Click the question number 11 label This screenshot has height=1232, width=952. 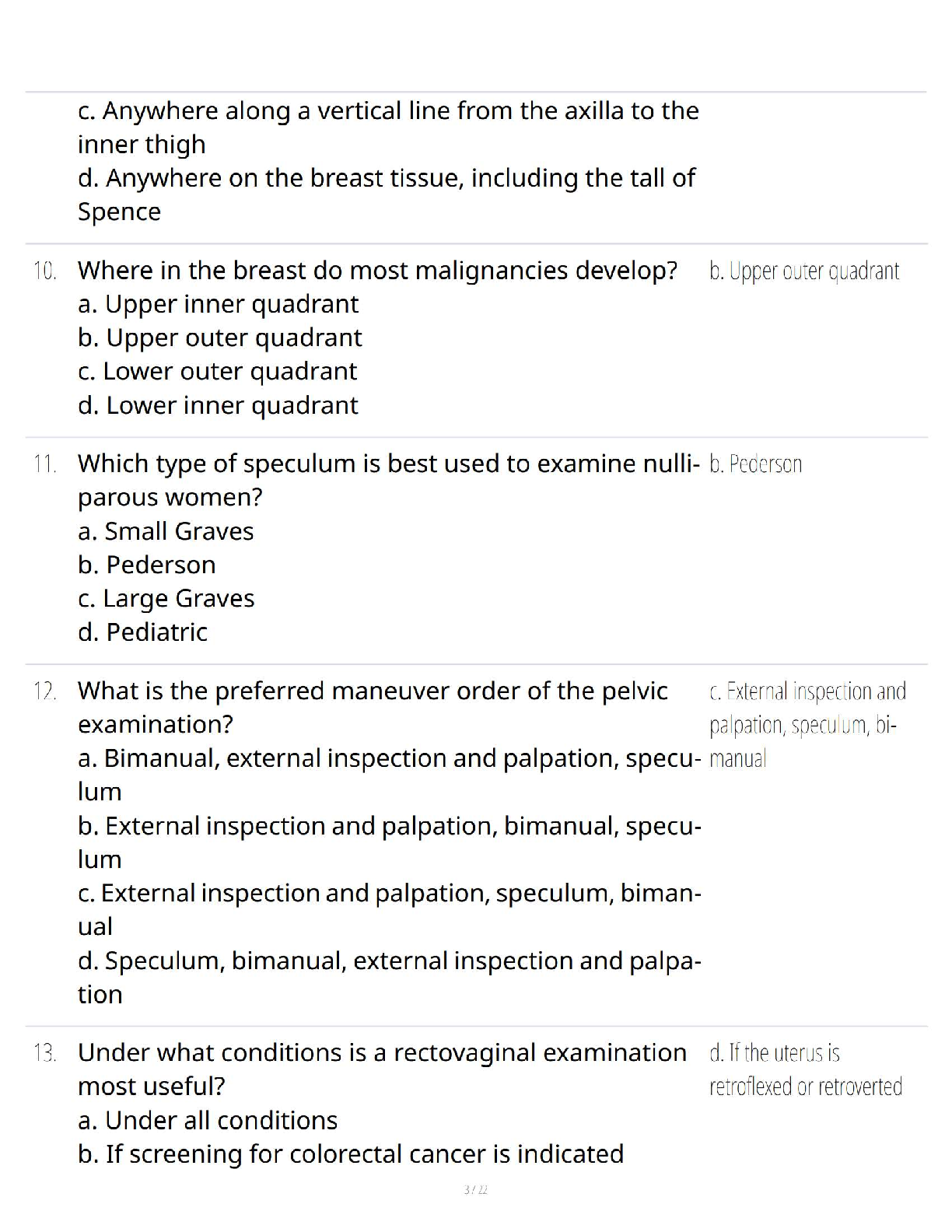[x=45, y=464]
